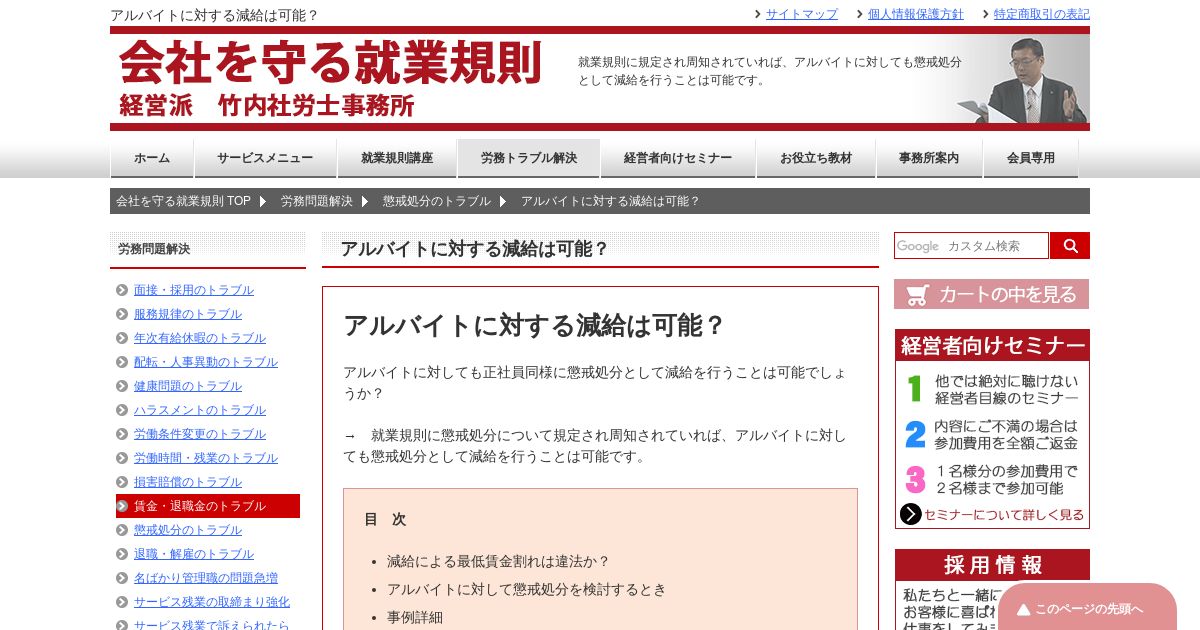Open sidebar link サービス残業で訴えられたら
The image size is (1200, 630).
coord(212,625)
